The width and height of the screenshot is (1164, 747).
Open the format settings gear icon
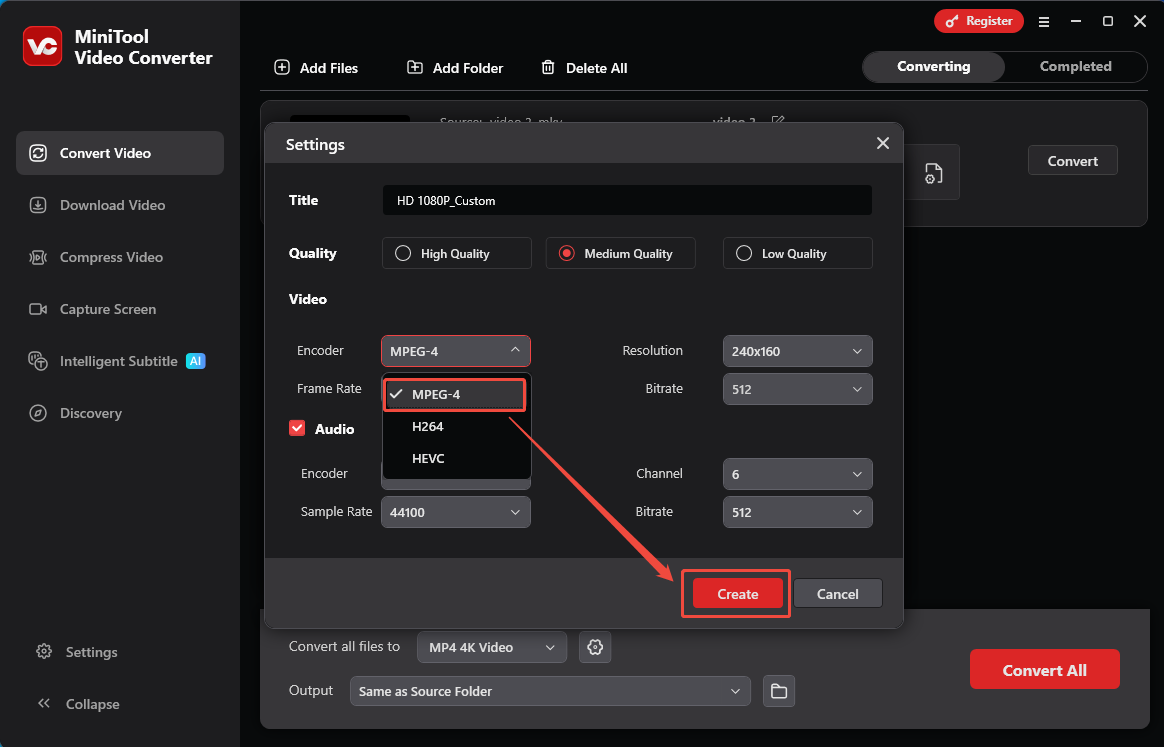(595, 647)
